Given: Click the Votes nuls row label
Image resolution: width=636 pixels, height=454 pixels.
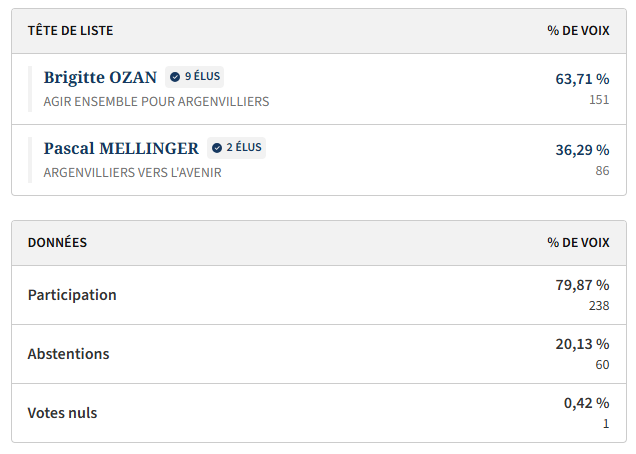Looking at the screenshot, I should click(x=62, y=413).
